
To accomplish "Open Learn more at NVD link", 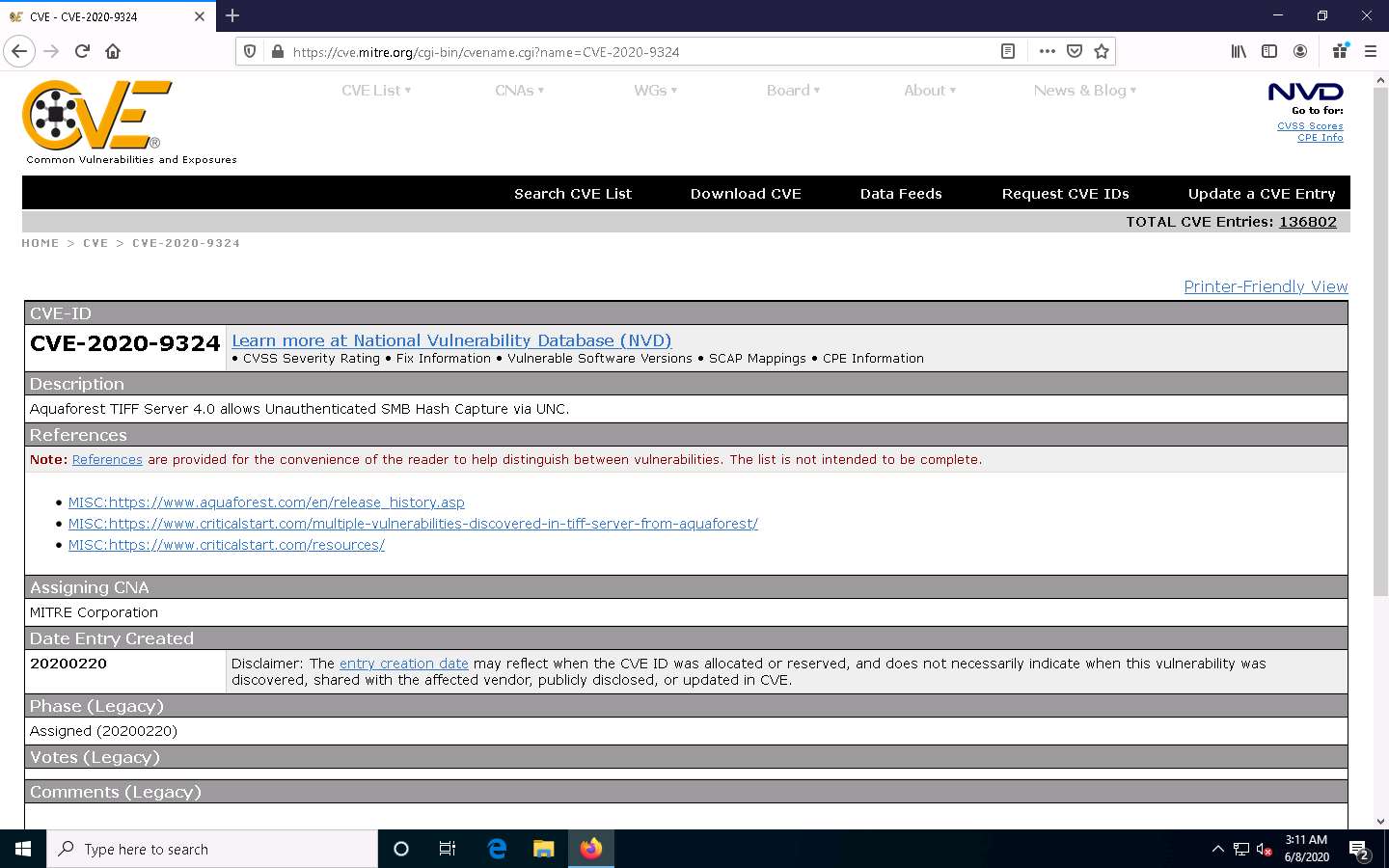I will click(x=451, y=340).
